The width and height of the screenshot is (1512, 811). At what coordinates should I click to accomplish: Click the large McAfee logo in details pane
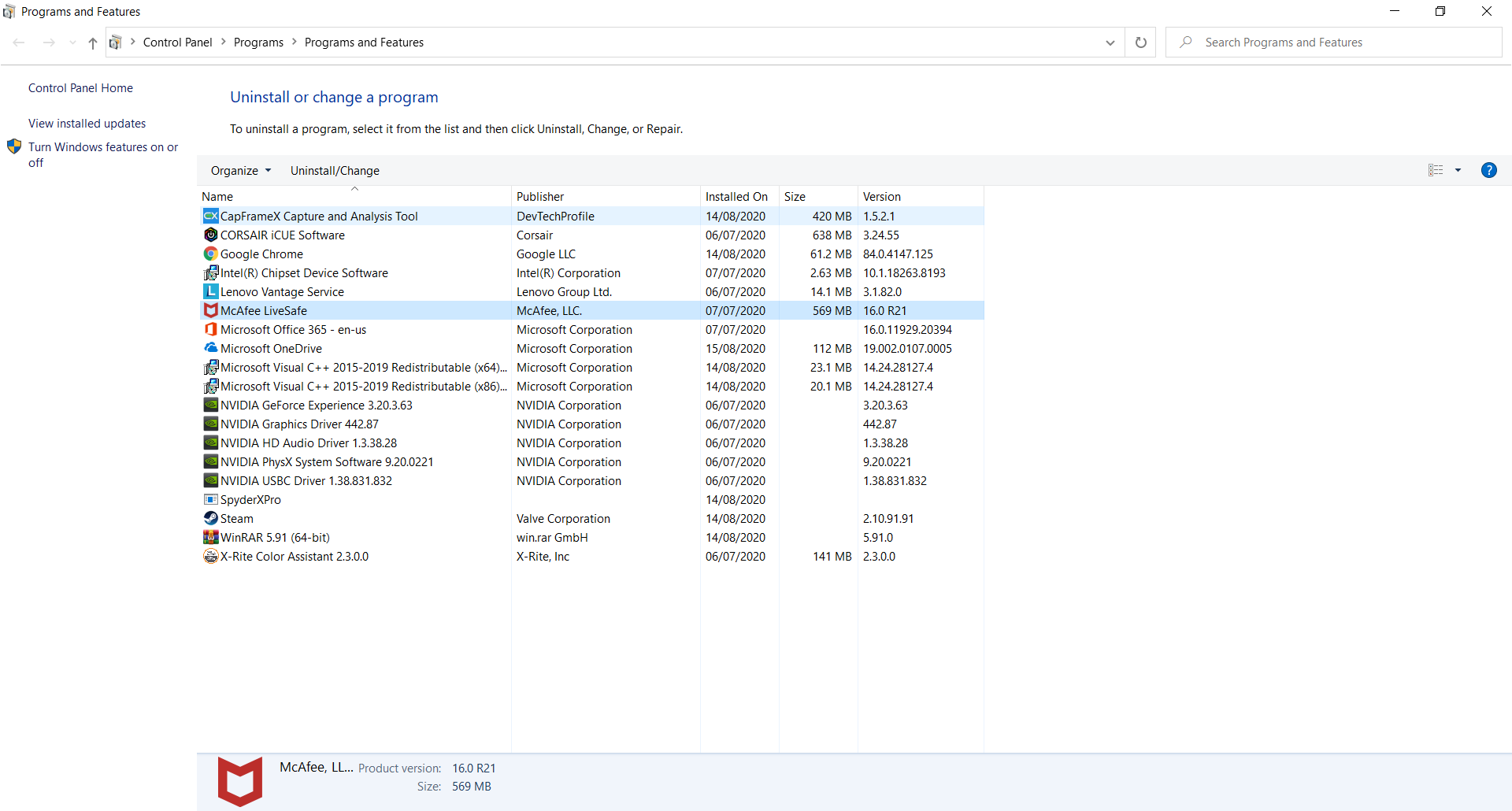(x=239, y=781)
